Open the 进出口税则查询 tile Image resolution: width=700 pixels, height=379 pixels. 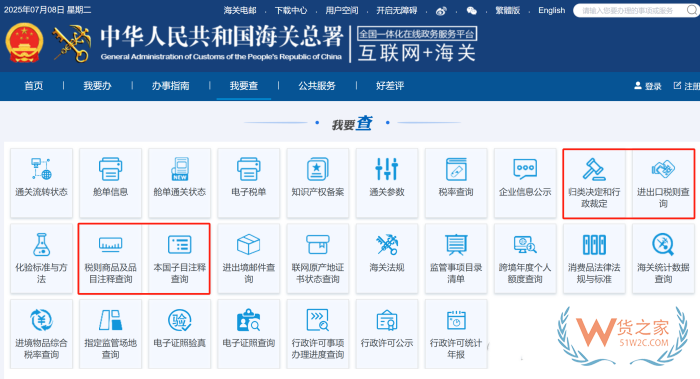pos(663,183)
